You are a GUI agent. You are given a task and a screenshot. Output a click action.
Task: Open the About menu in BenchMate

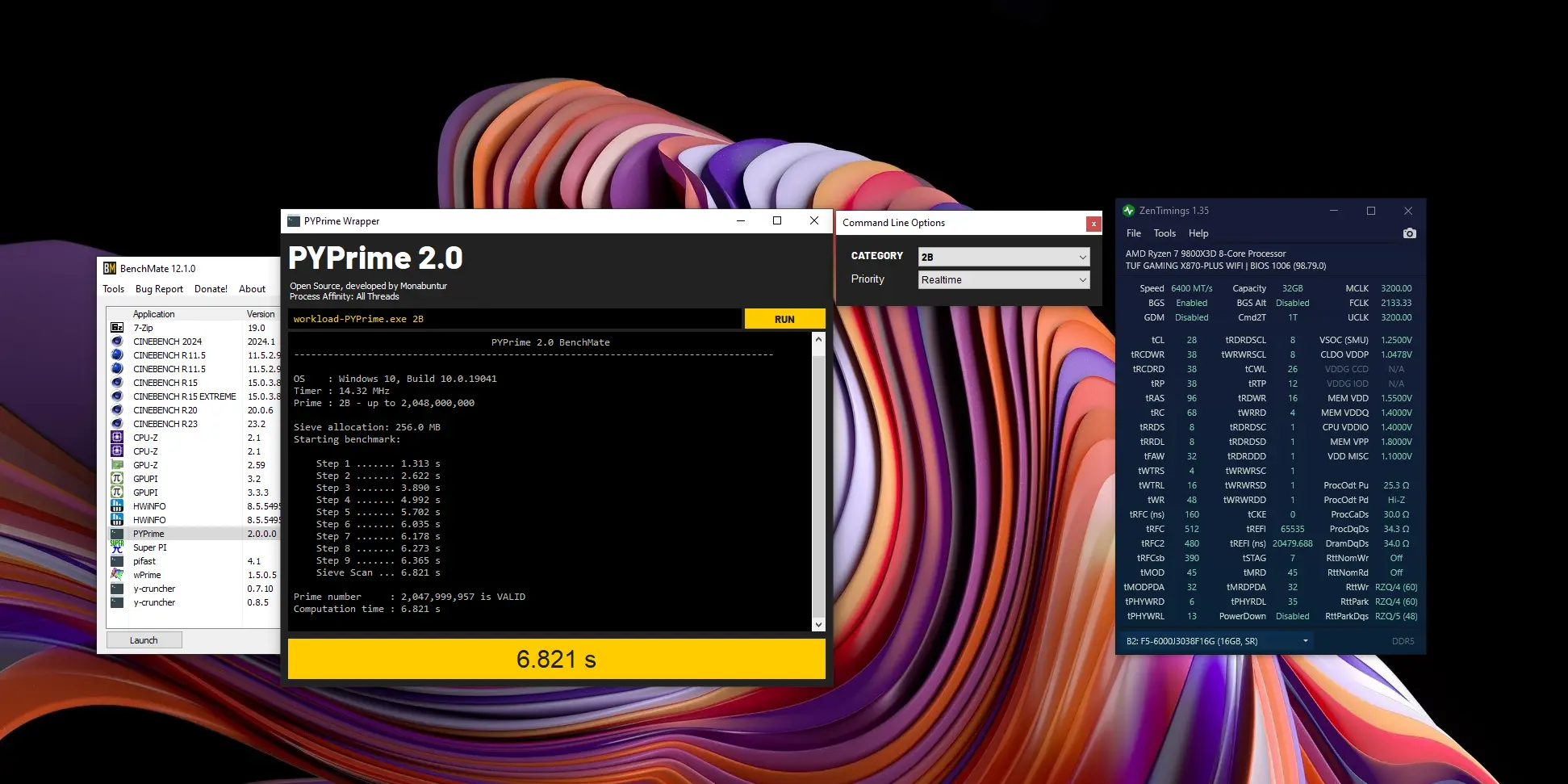pos(252,289)
